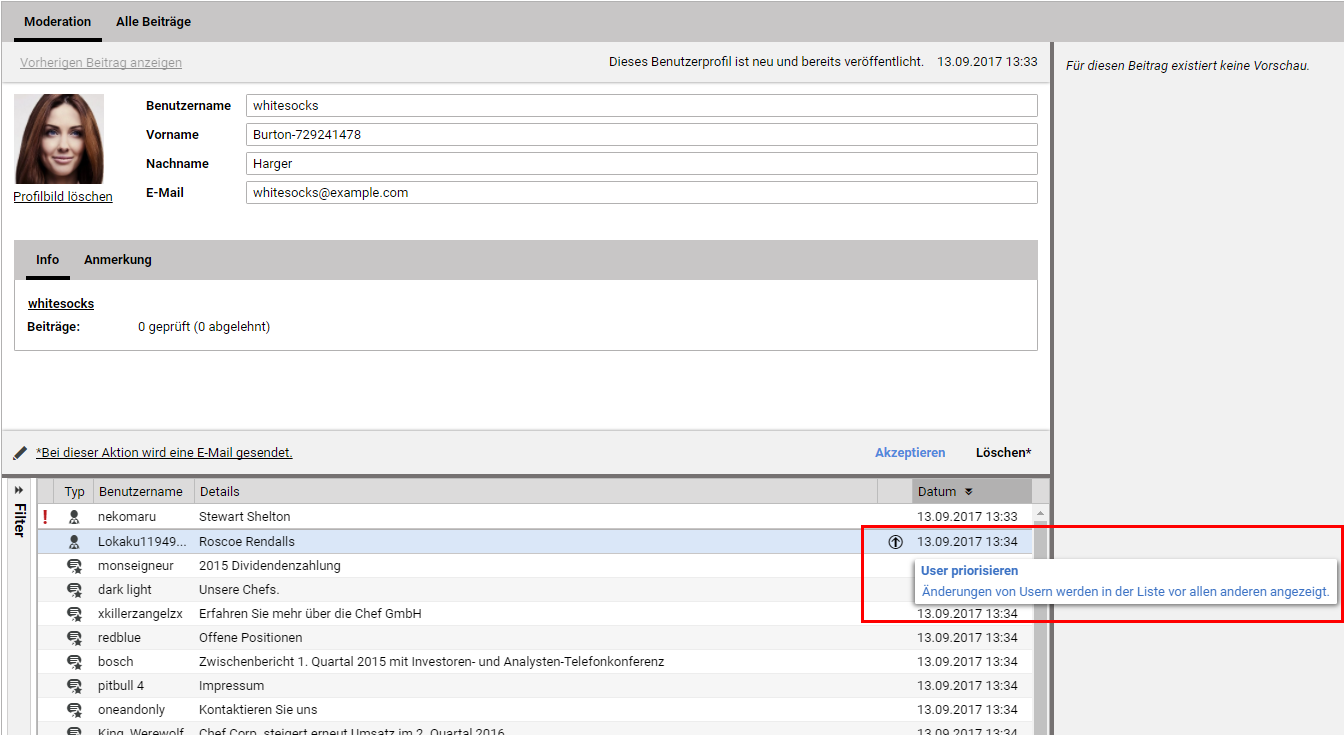Click into the Vorname input field
Viewport: 1344px width, 735px height.
coord(640,135)
